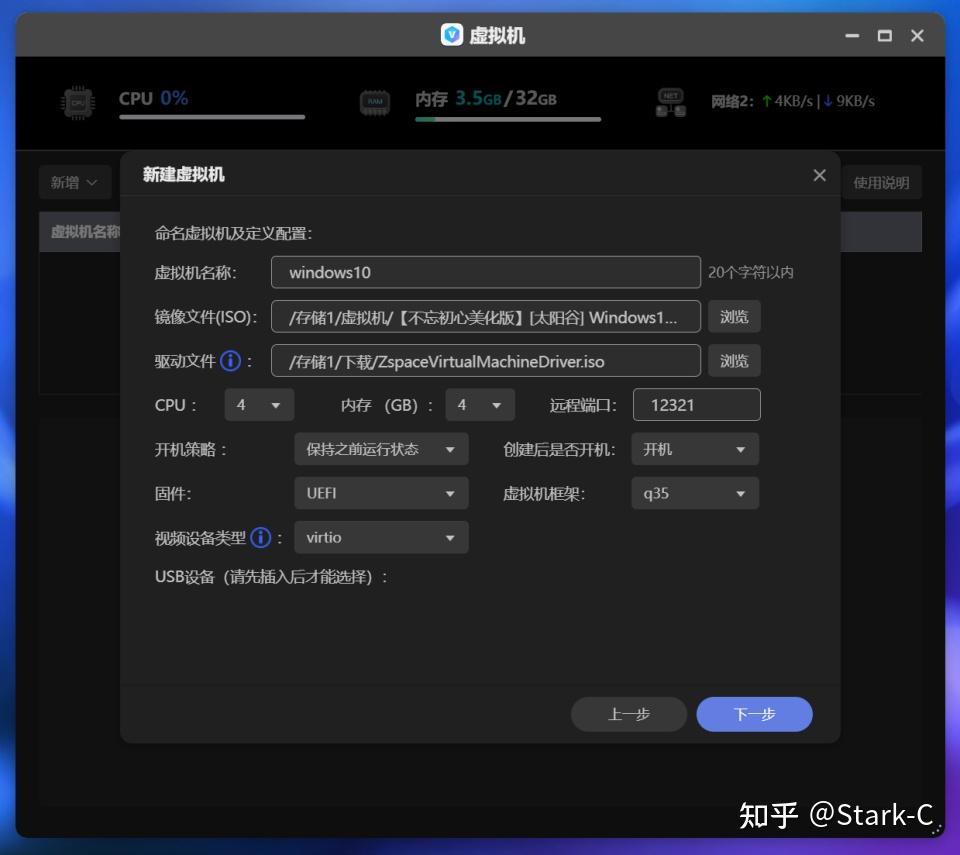Click the CPU monitor icon in status bar

(x=76, y=100)
